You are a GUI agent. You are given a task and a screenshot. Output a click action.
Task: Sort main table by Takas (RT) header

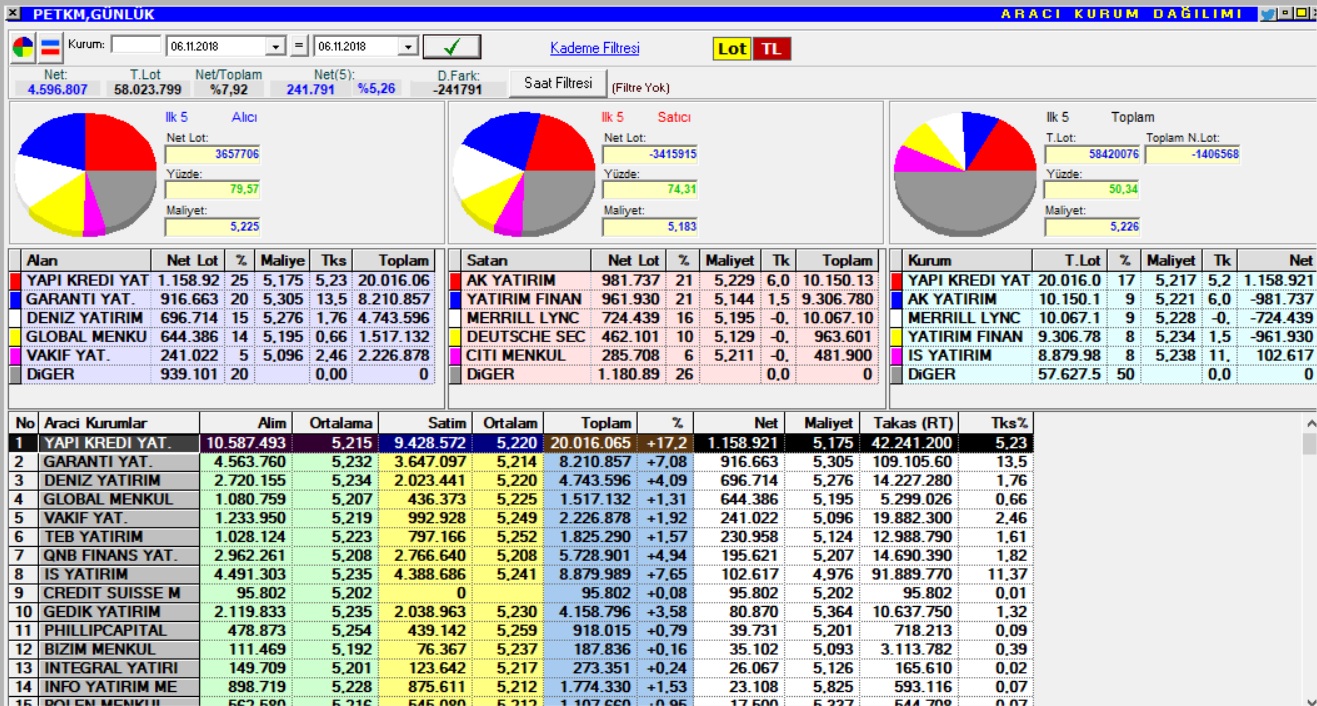908,423
